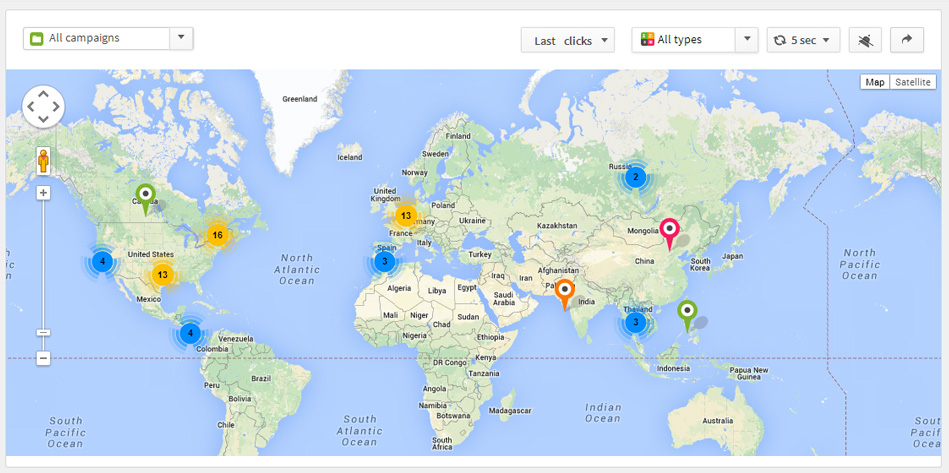Click the map pan navigation control
This screenshot has height=473, width=949.
44,106
